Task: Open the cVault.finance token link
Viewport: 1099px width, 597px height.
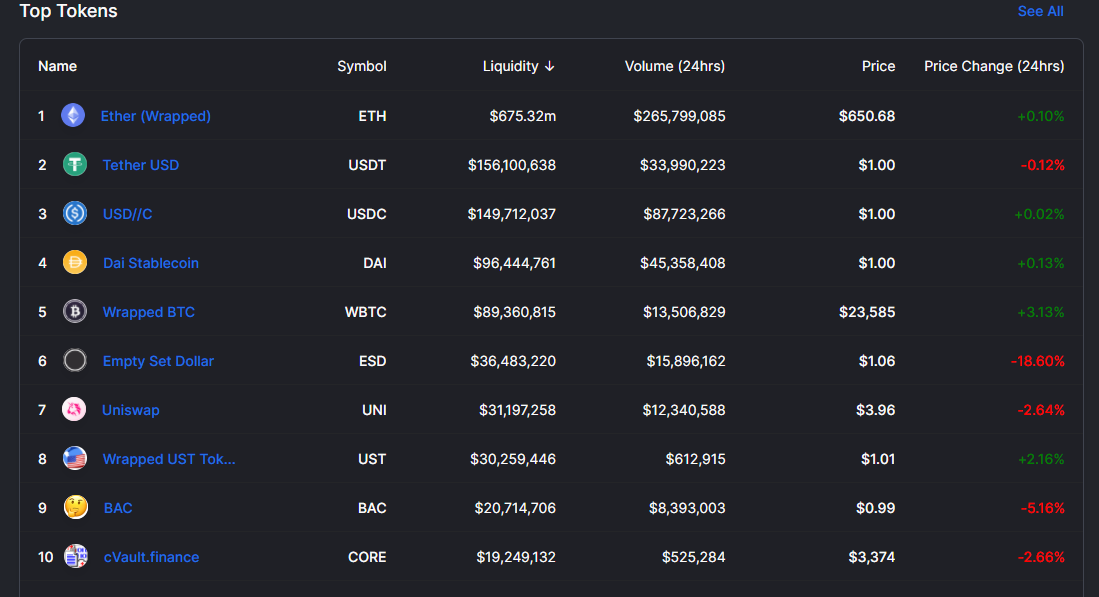Action: tap(151, 557)
